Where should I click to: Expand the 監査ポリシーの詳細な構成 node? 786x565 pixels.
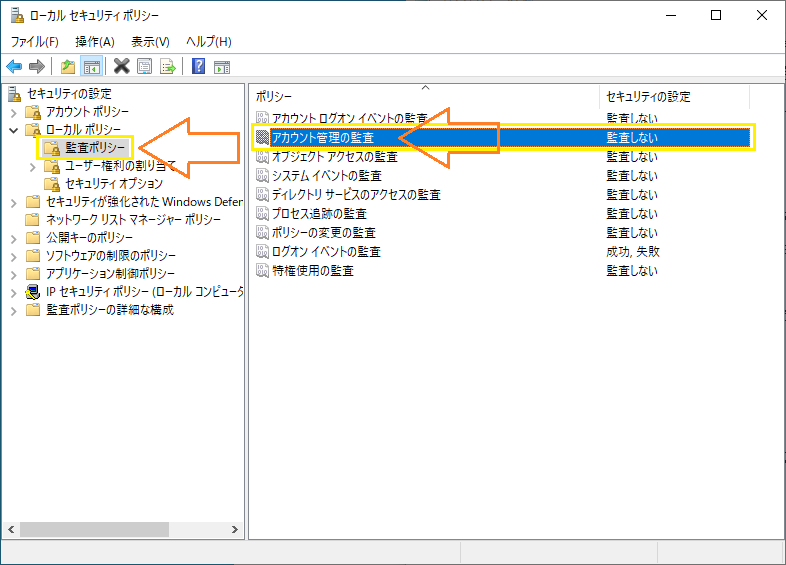14,311
